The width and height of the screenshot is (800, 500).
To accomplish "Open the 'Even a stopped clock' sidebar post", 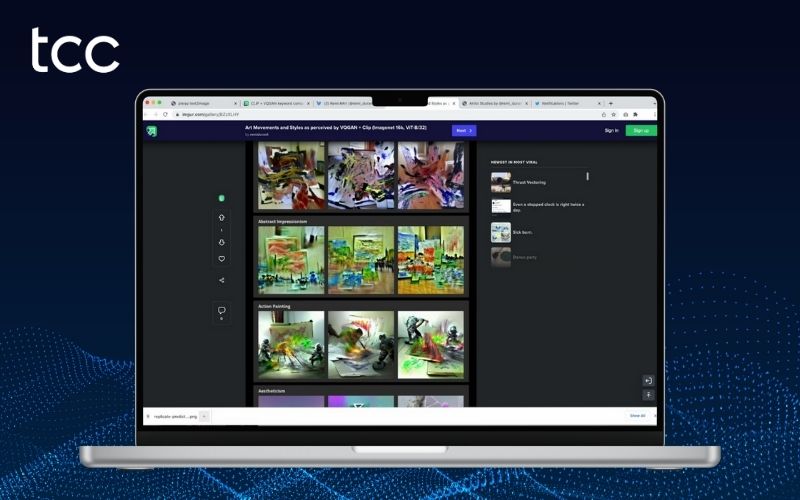I will point(548,207).
